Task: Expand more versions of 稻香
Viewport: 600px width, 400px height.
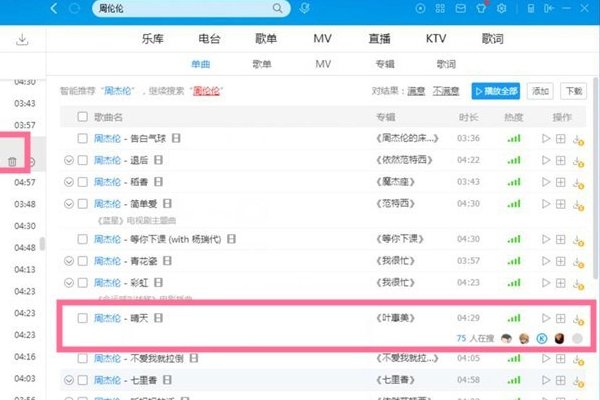Action: pyautogui.click(x=68, y=182)
